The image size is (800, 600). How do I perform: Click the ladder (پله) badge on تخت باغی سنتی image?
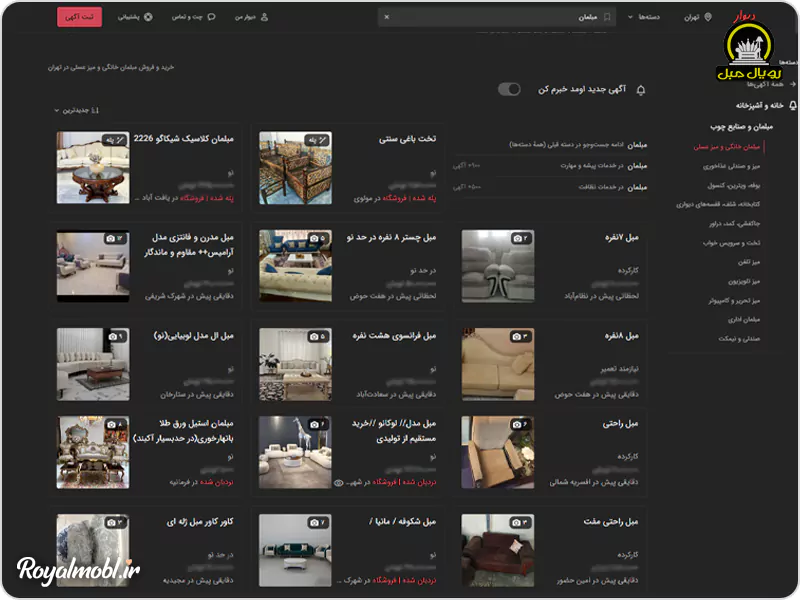point(317,140)
